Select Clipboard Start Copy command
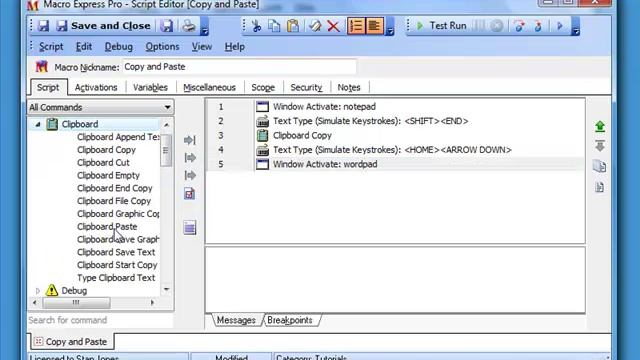 coord(117,265)
